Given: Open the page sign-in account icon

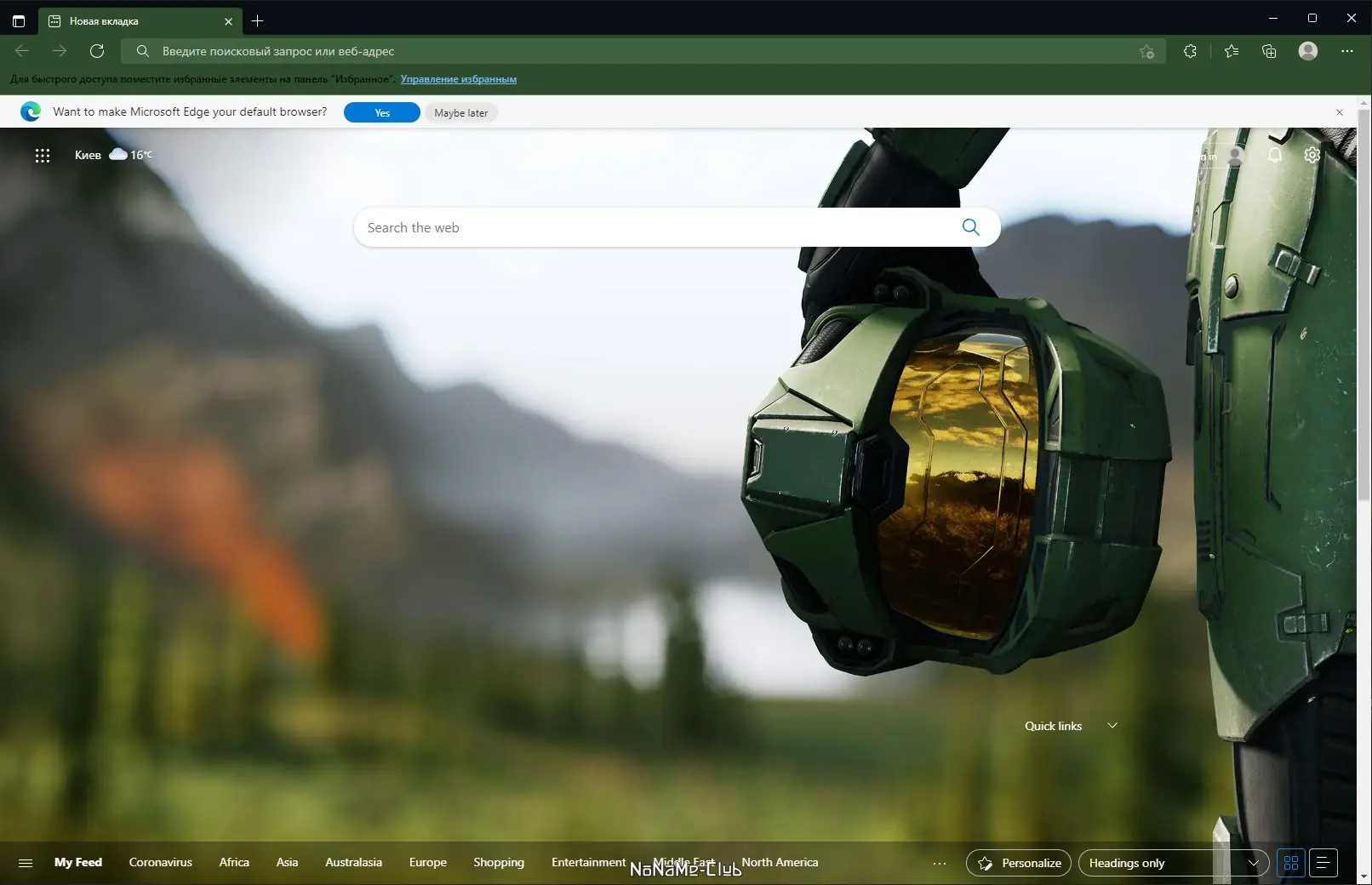Looking at the screenshot, I should click(x=1236, y=156).
